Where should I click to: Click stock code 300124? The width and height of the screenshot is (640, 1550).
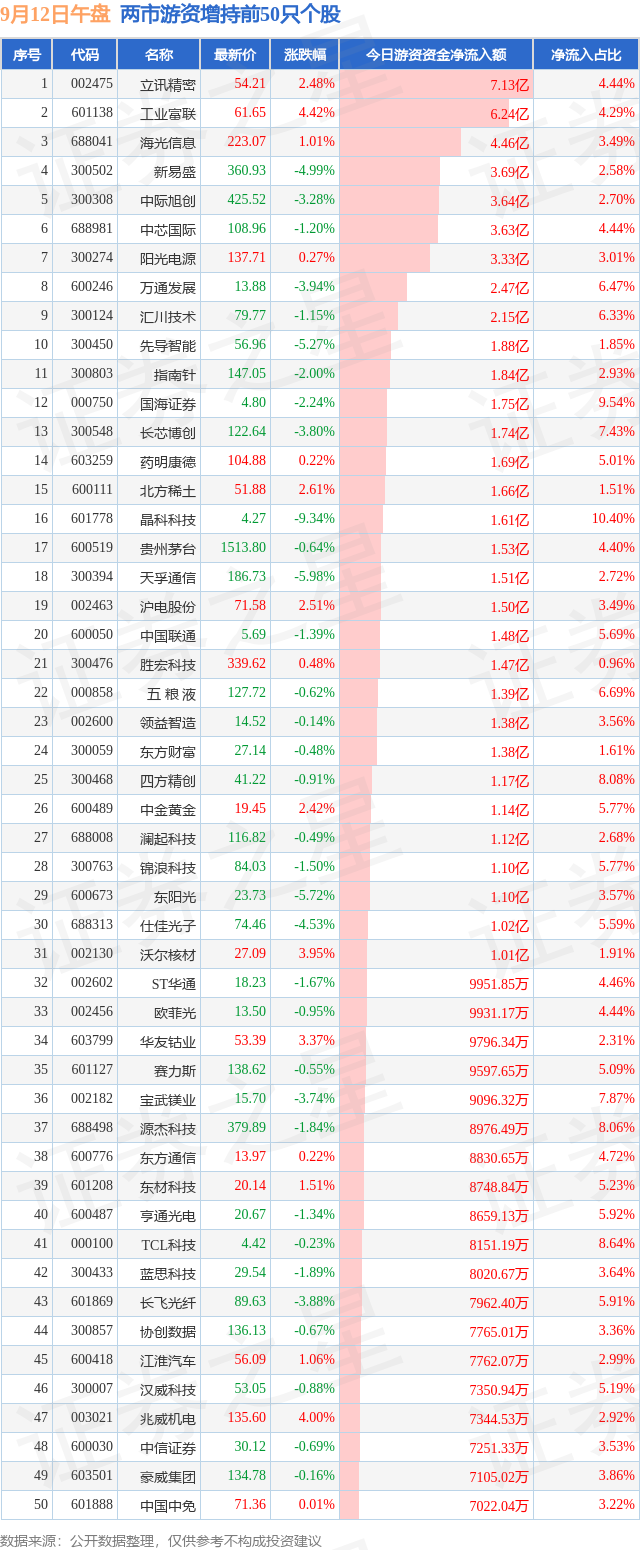tap(92, 316)
